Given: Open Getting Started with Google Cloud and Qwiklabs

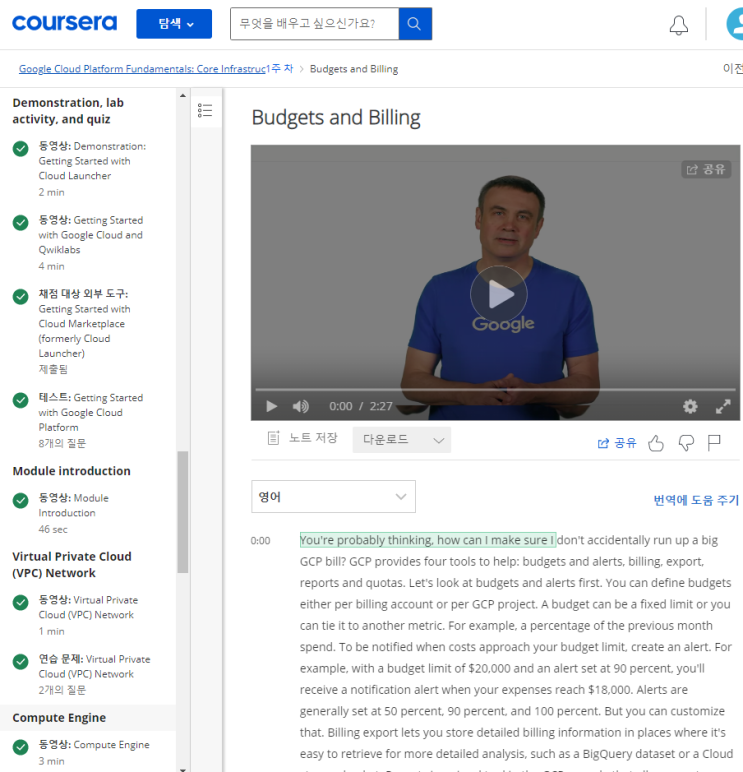Looking at the screenshot, I should pos(91,242).
